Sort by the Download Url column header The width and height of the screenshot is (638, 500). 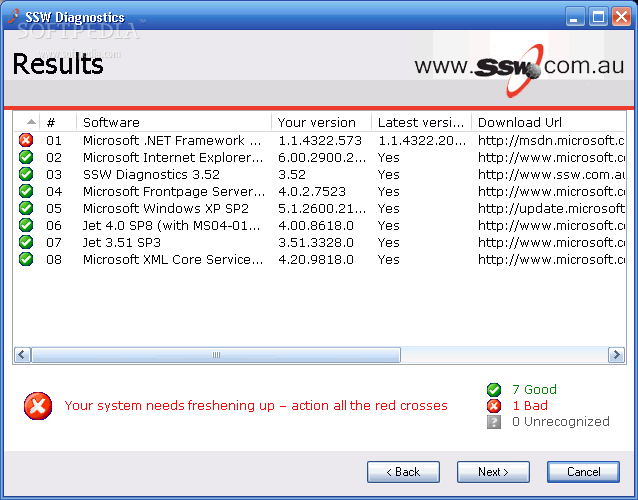pyautogui.click(x=548, y=122)
